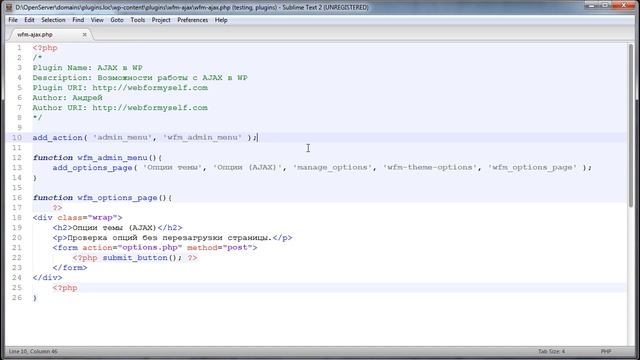640x360 pixels.
Task: Click the method="post" attribute
Action: pyautogui.click(x=220, y=248)
